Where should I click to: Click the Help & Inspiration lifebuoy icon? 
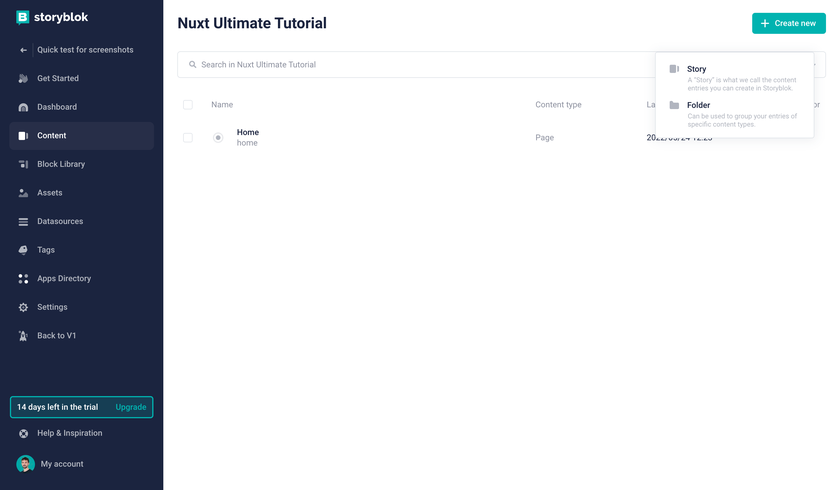coord(24,433)
